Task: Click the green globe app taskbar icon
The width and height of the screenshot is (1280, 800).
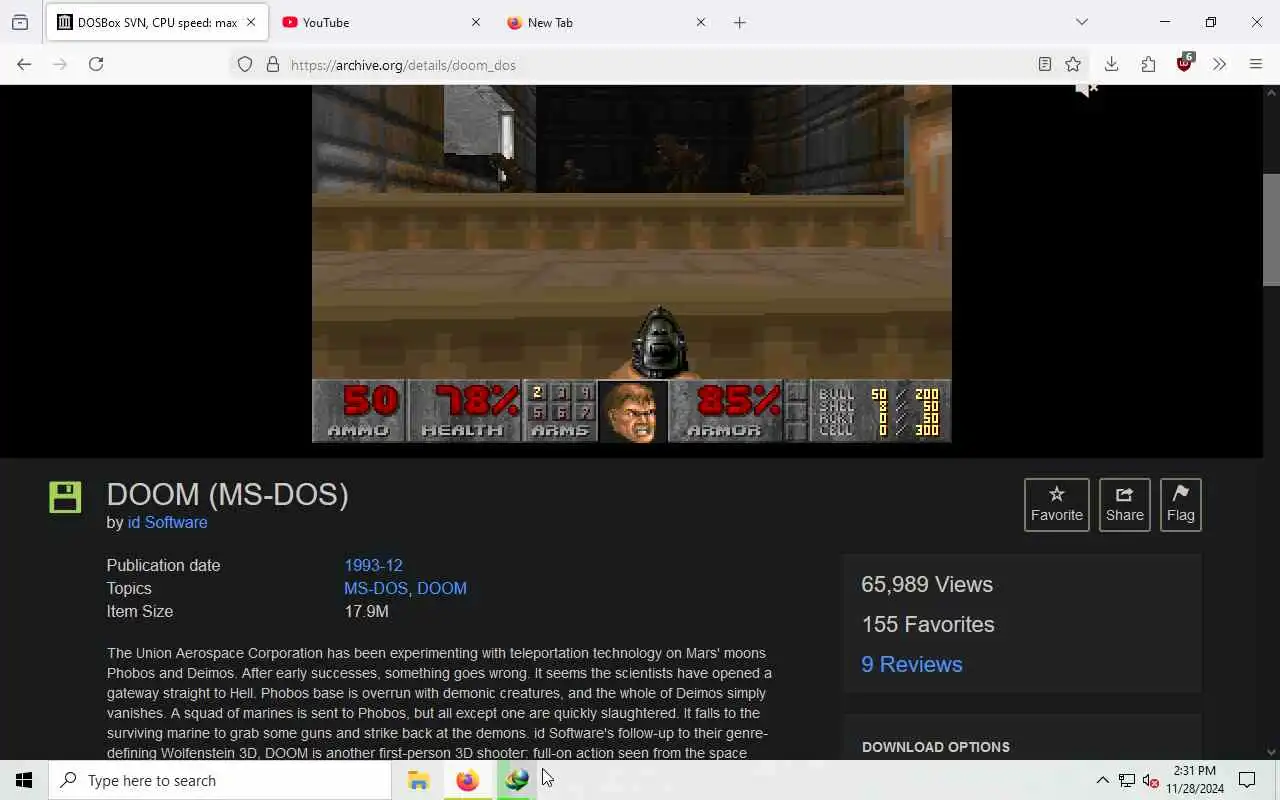Action: [516, 780]
